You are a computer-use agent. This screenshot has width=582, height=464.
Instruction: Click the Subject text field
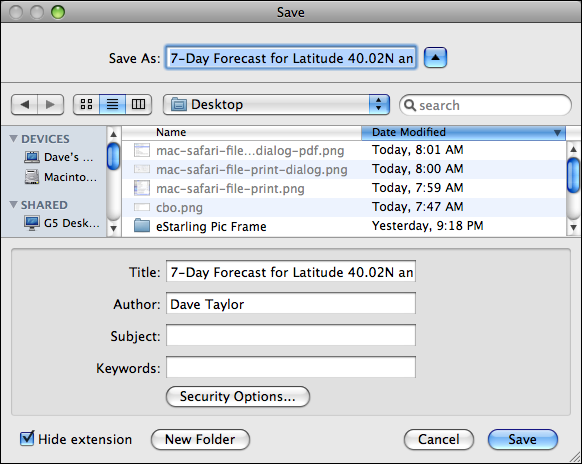tap(291, 335)
